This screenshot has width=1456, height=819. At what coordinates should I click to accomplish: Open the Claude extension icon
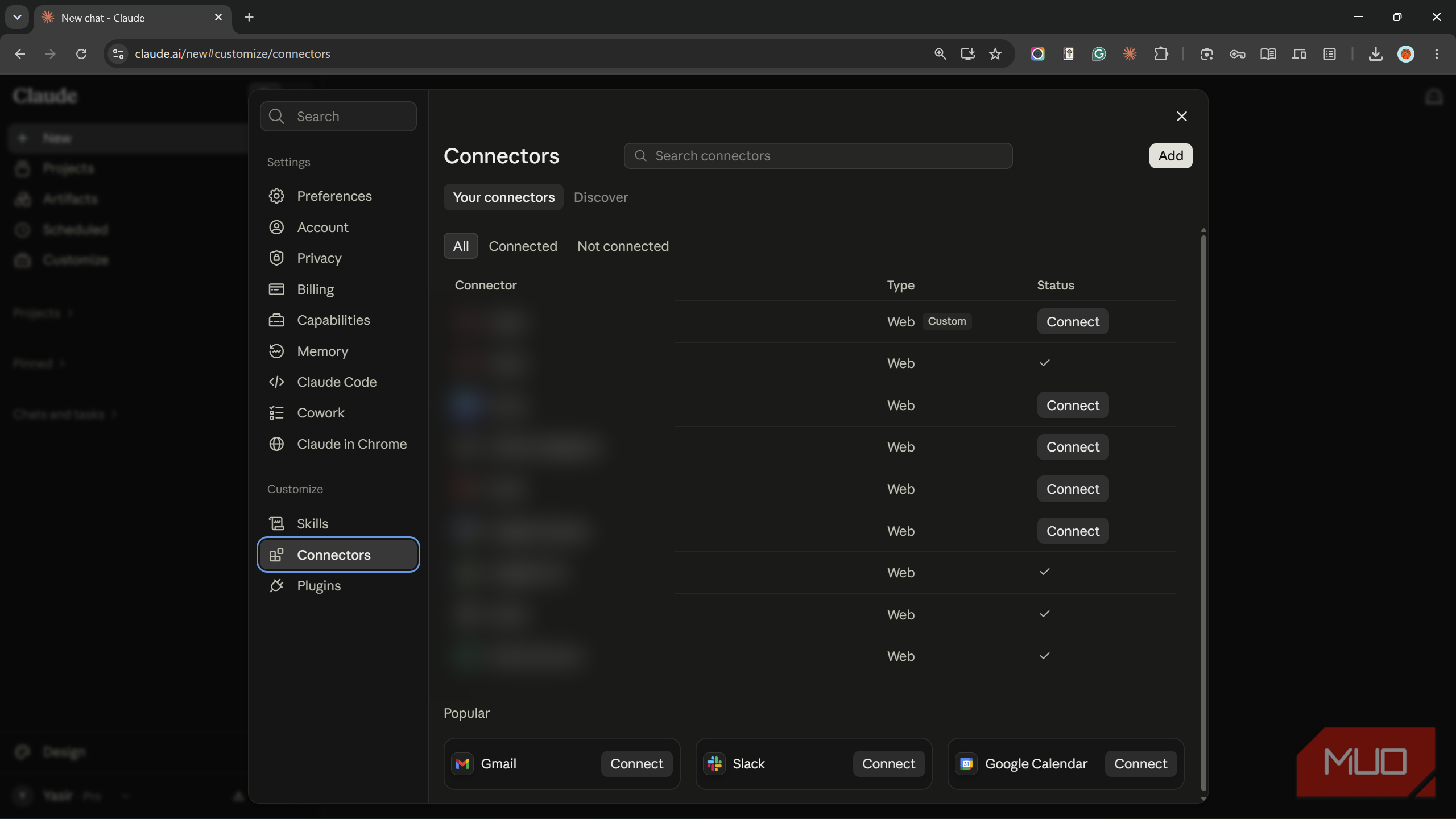(x=1130, y=54)
